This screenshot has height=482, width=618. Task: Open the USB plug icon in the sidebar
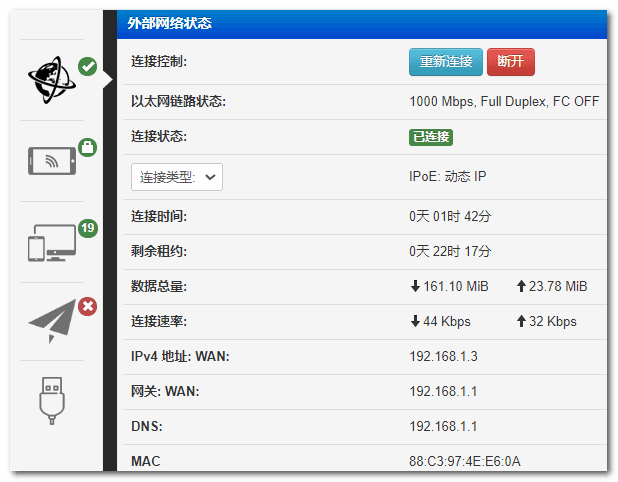pyautogui.click(x=51, y=400)
